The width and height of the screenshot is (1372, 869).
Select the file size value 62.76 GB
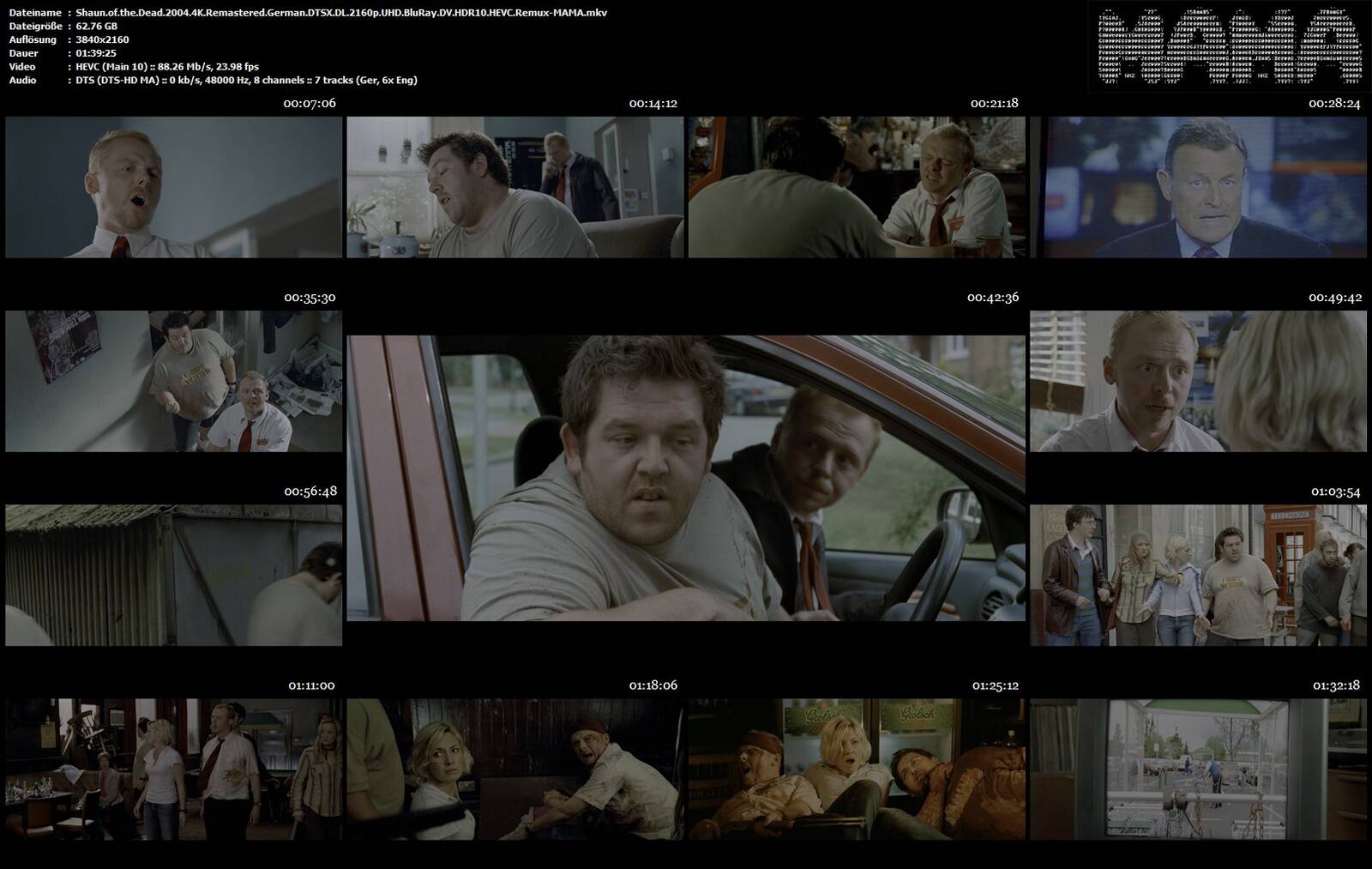click(x=97, y=27)
